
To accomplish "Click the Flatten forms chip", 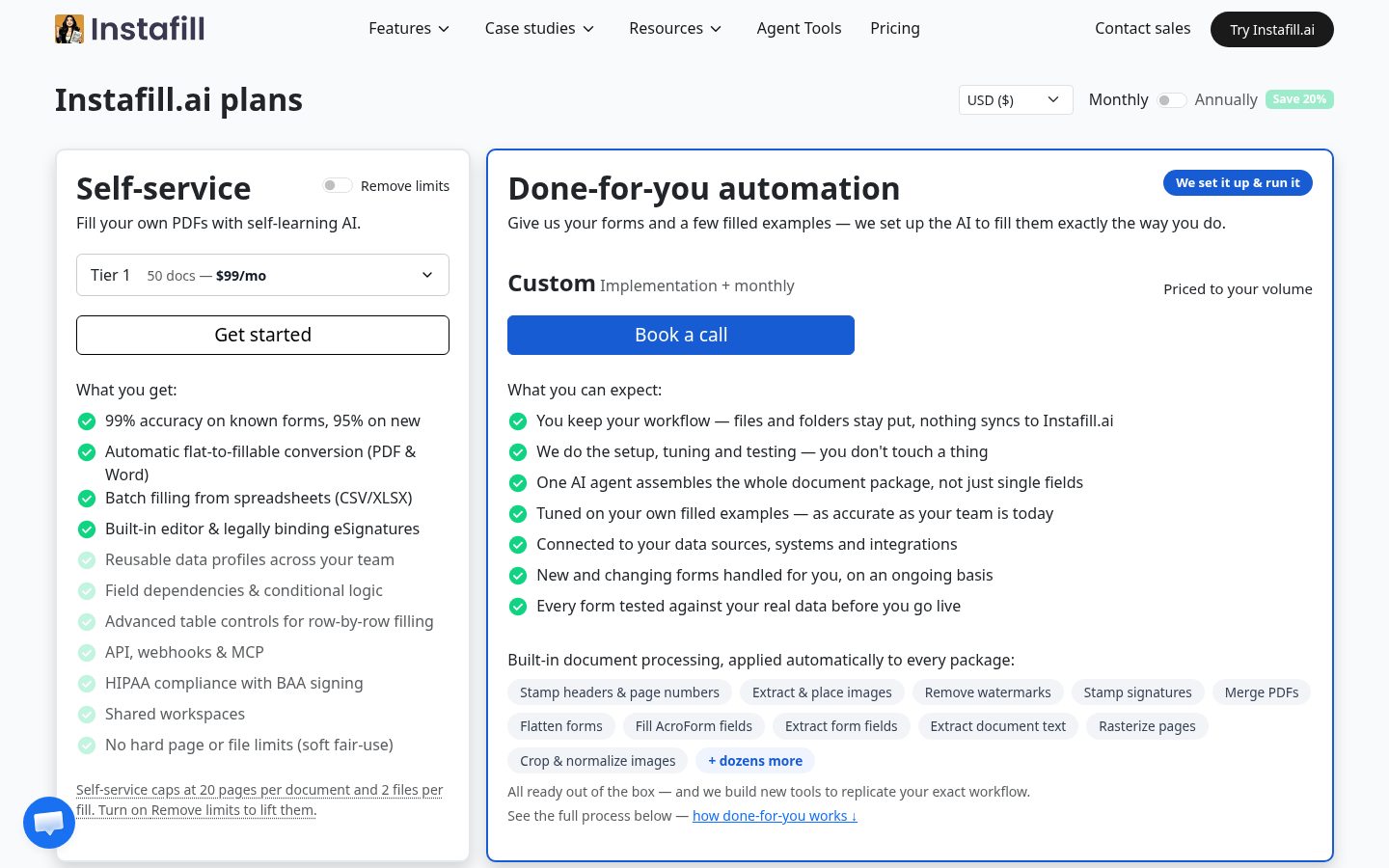I will click(x=561, y=726).
